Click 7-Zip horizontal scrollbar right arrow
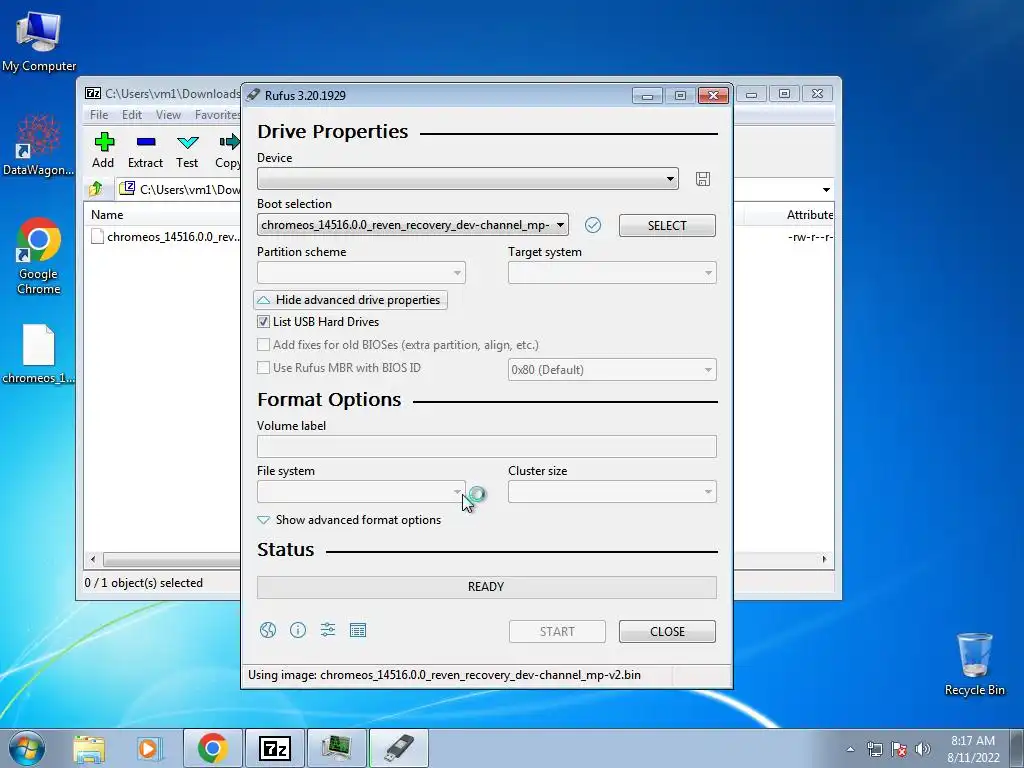Screen dimensions: 1024x768 click(x=824, y=559)
